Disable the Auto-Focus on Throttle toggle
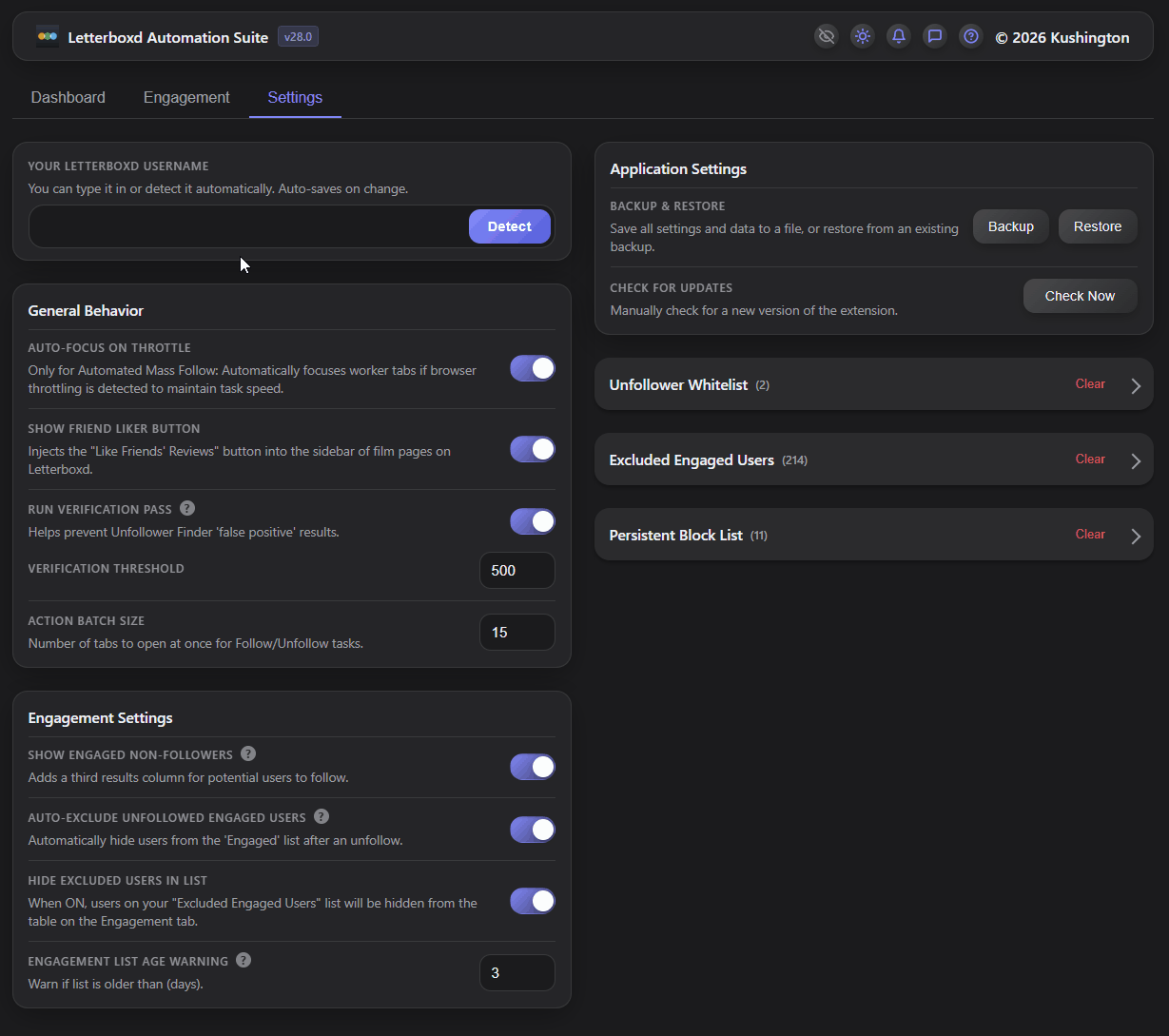This screenshot has width=1169, height=1036. click(533, 368)
